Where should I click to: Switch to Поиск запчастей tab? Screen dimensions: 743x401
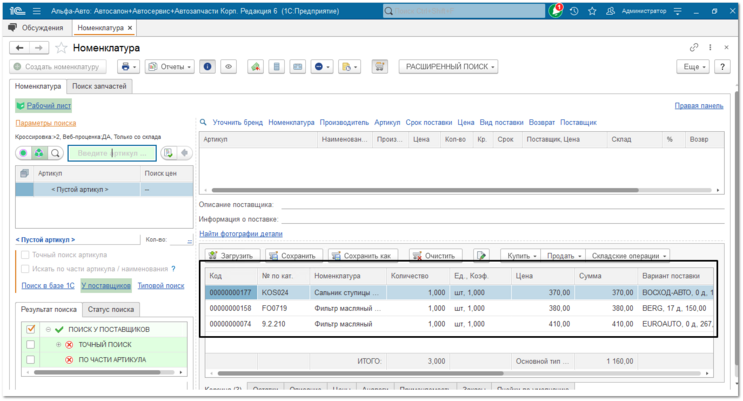pyautogui.click(x=100, y=86)
